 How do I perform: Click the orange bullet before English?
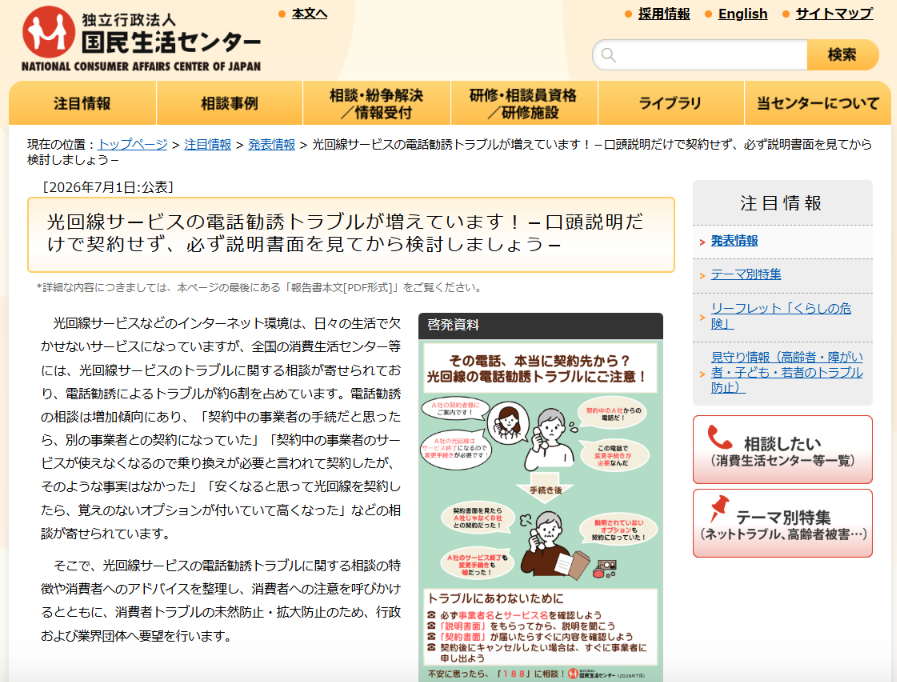click(708, 14)
